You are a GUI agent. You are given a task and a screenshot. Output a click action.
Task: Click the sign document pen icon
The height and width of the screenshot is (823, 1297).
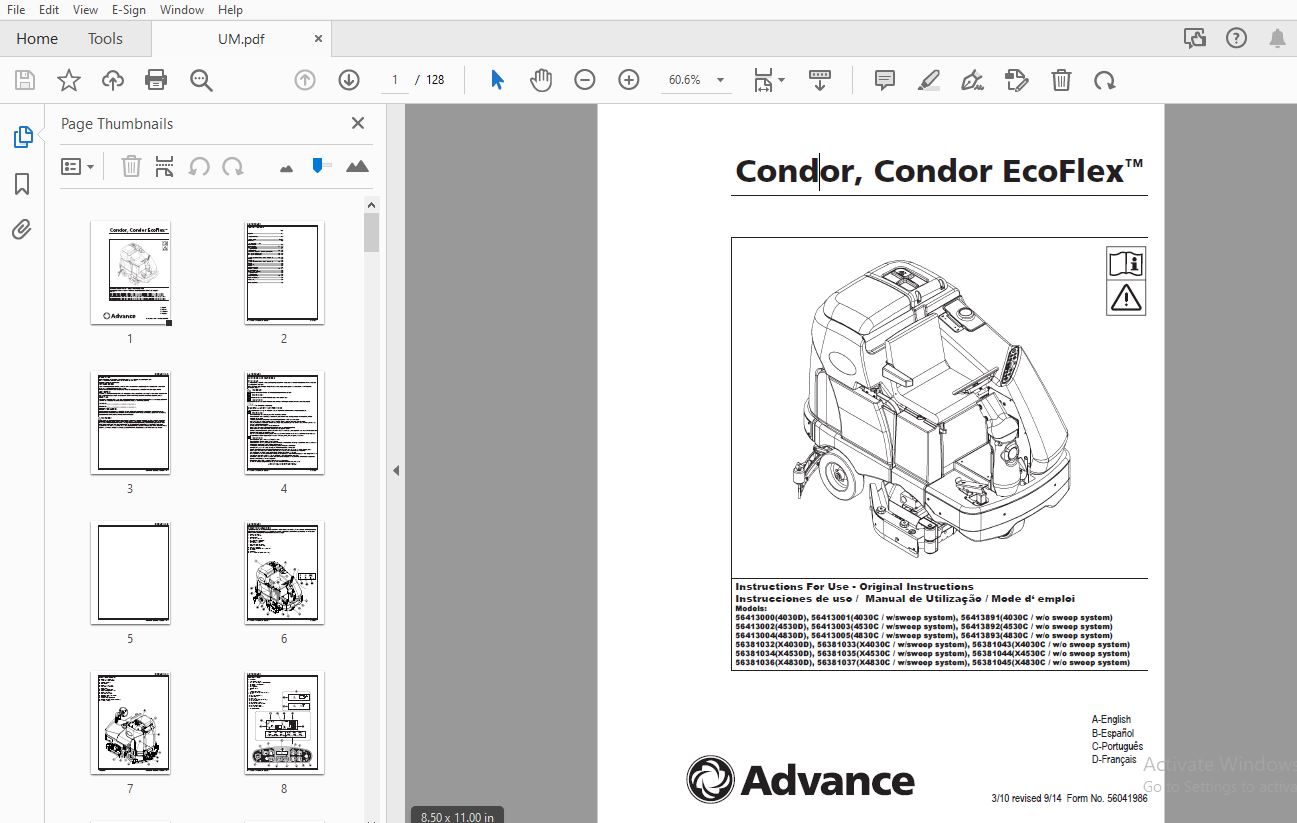tap(972, 80)
